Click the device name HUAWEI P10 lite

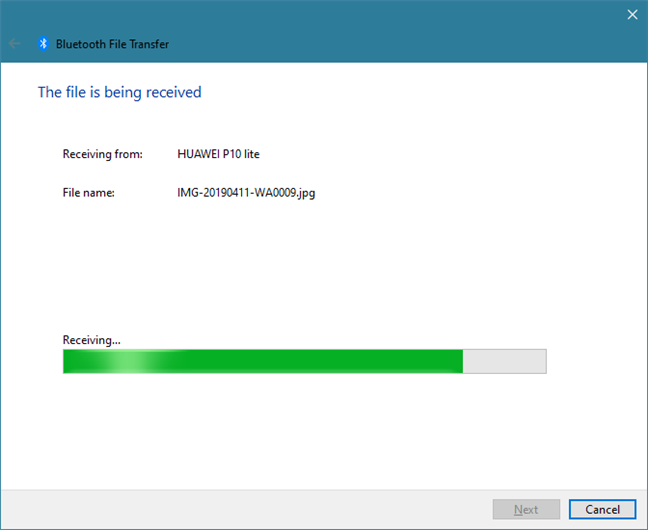pyautogui.click(x=218, y=154)
